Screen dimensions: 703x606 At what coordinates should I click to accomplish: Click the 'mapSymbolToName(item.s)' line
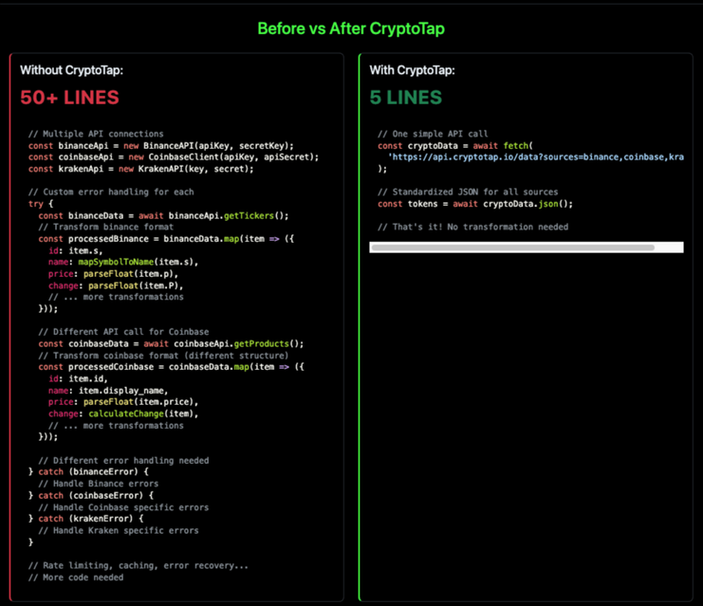pyautogui.click(x=123, y=262)
